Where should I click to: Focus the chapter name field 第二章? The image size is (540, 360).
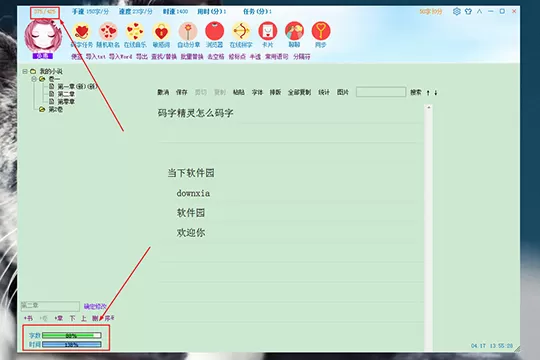click(x=50, y=306)
